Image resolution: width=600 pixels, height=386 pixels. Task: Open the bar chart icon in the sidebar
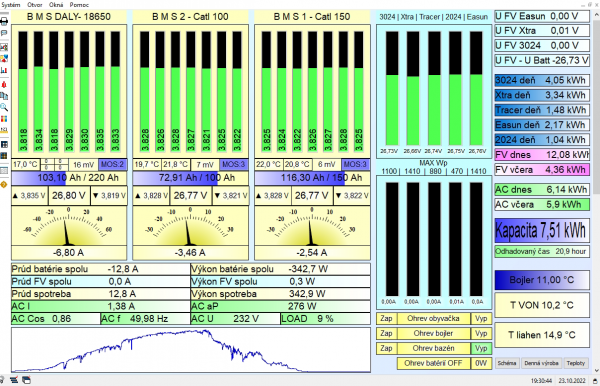(x=4, y=70)
